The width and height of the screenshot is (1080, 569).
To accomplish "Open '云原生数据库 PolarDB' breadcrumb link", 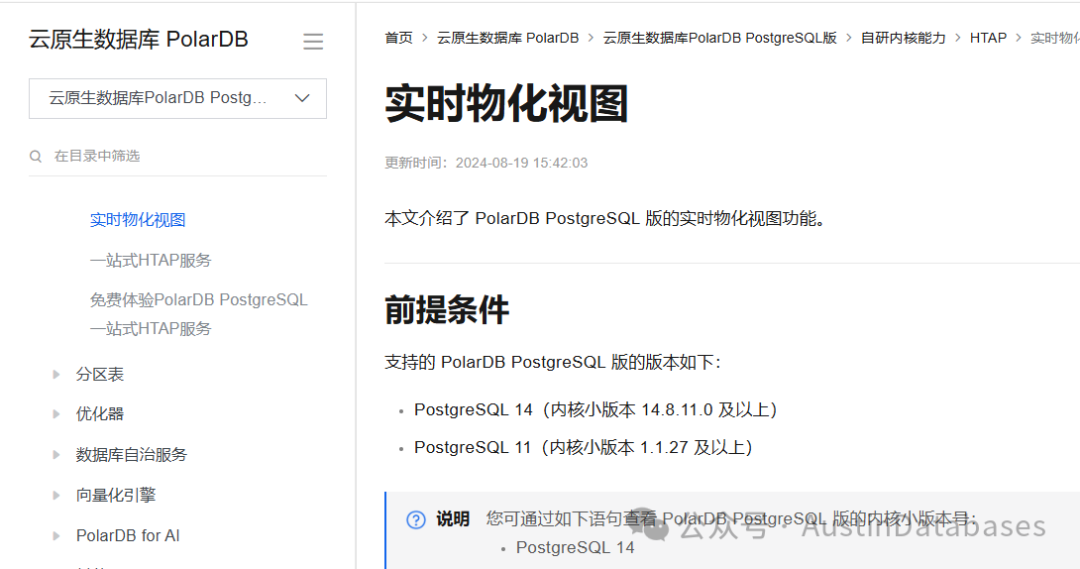I will (x=508, y=38).
